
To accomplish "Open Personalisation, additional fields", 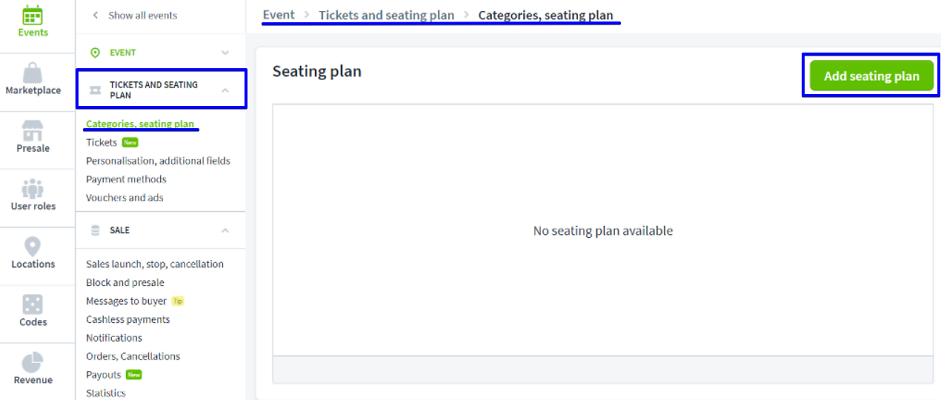I will point(158,161).
